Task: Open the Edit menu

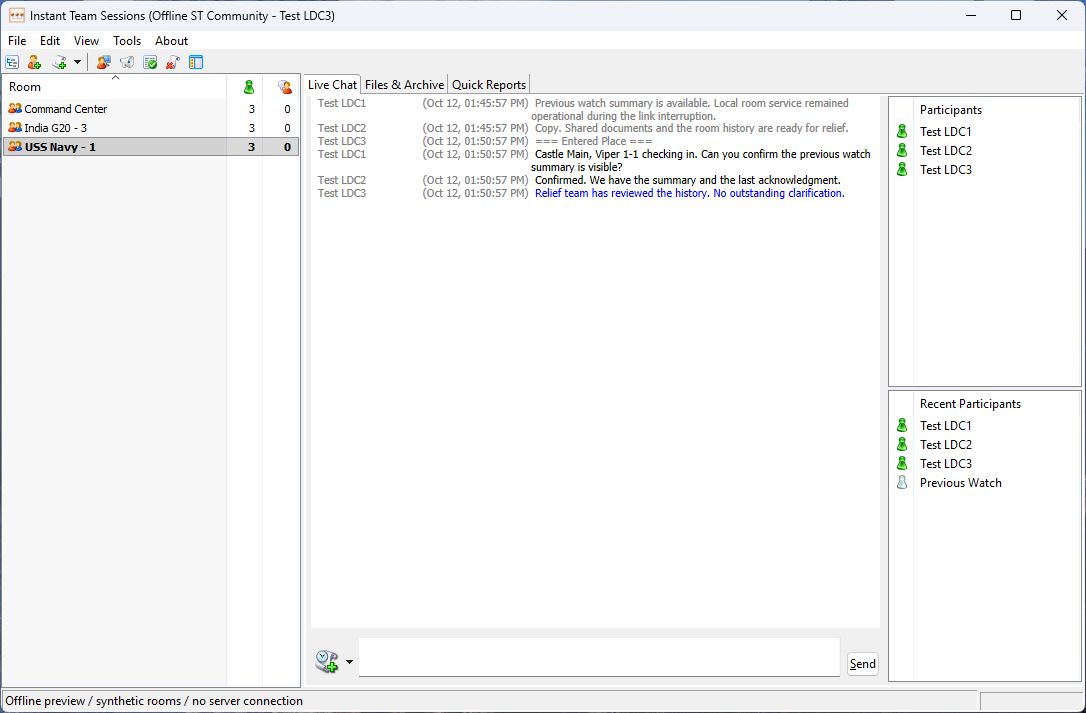Action: click(x=50, y=41)
